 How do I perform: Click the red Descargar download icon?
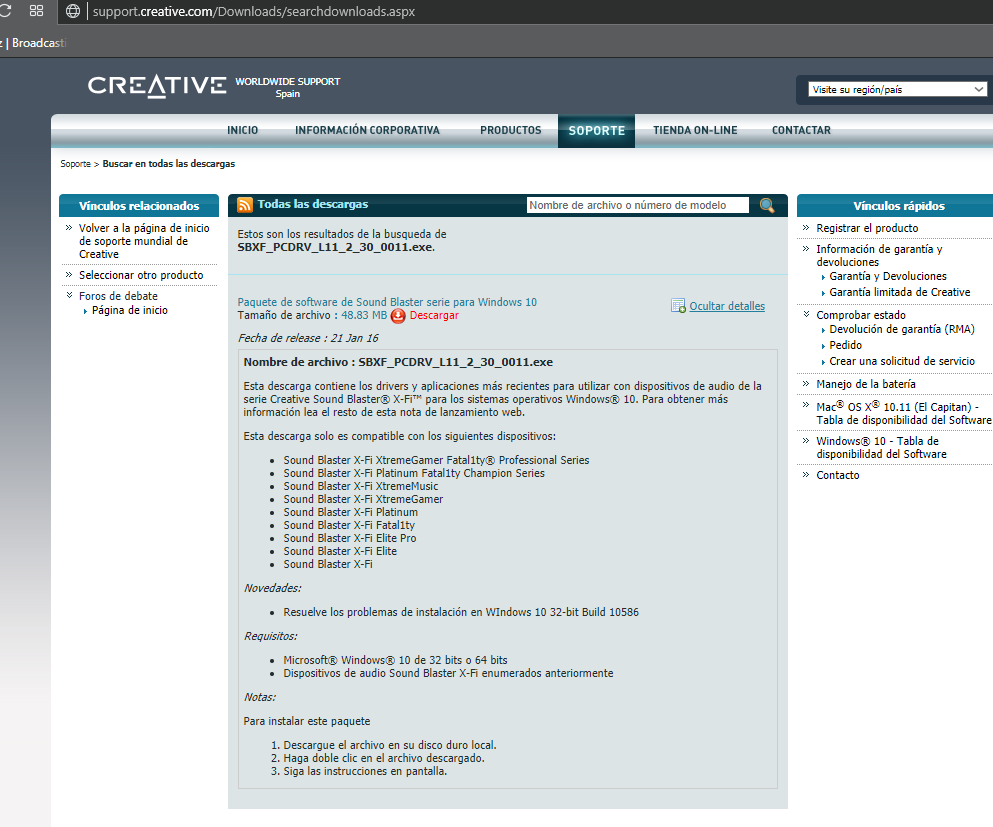click(x=398, y=316)
